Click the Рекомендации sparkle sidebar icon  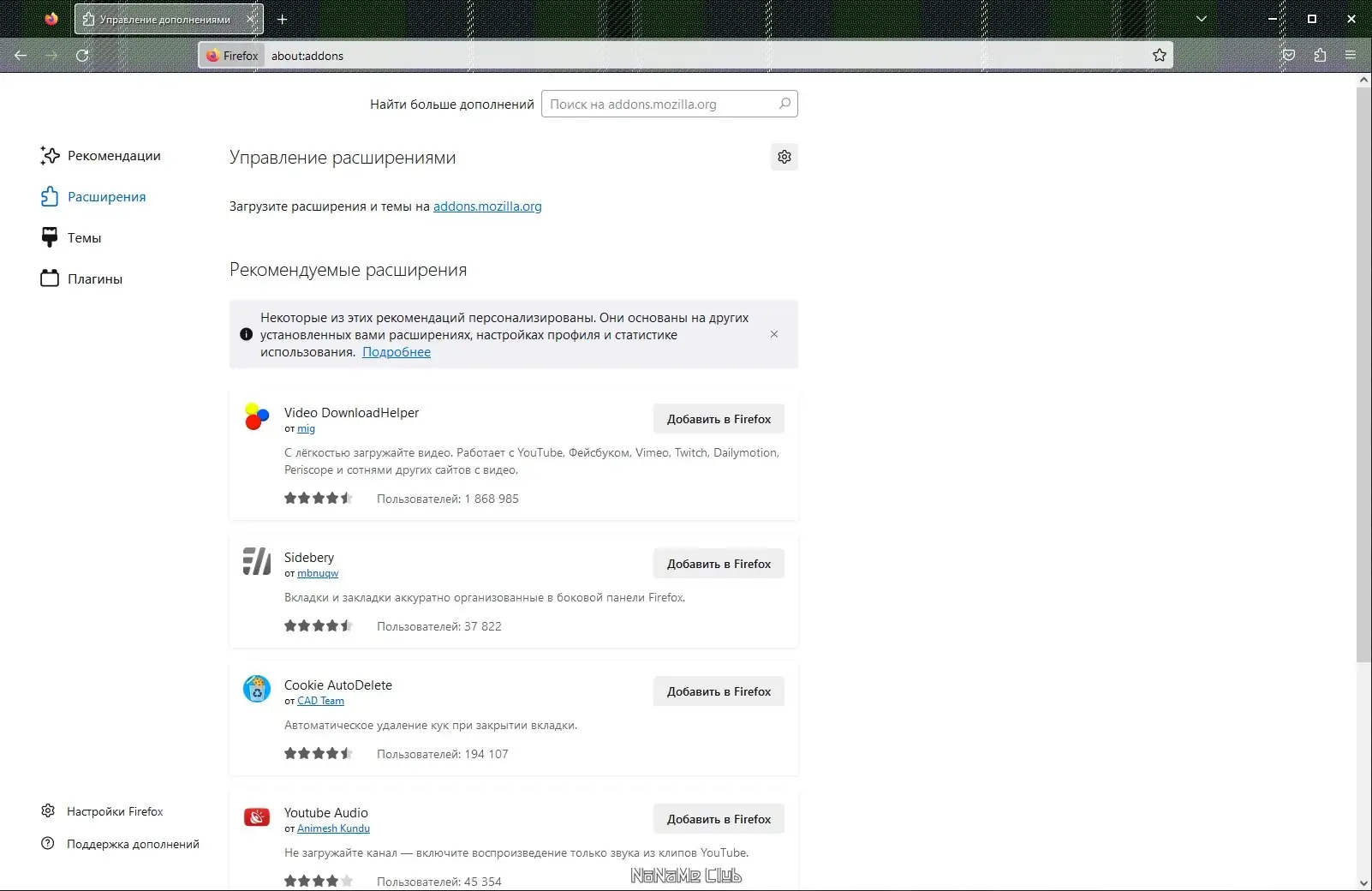[50, 155]
